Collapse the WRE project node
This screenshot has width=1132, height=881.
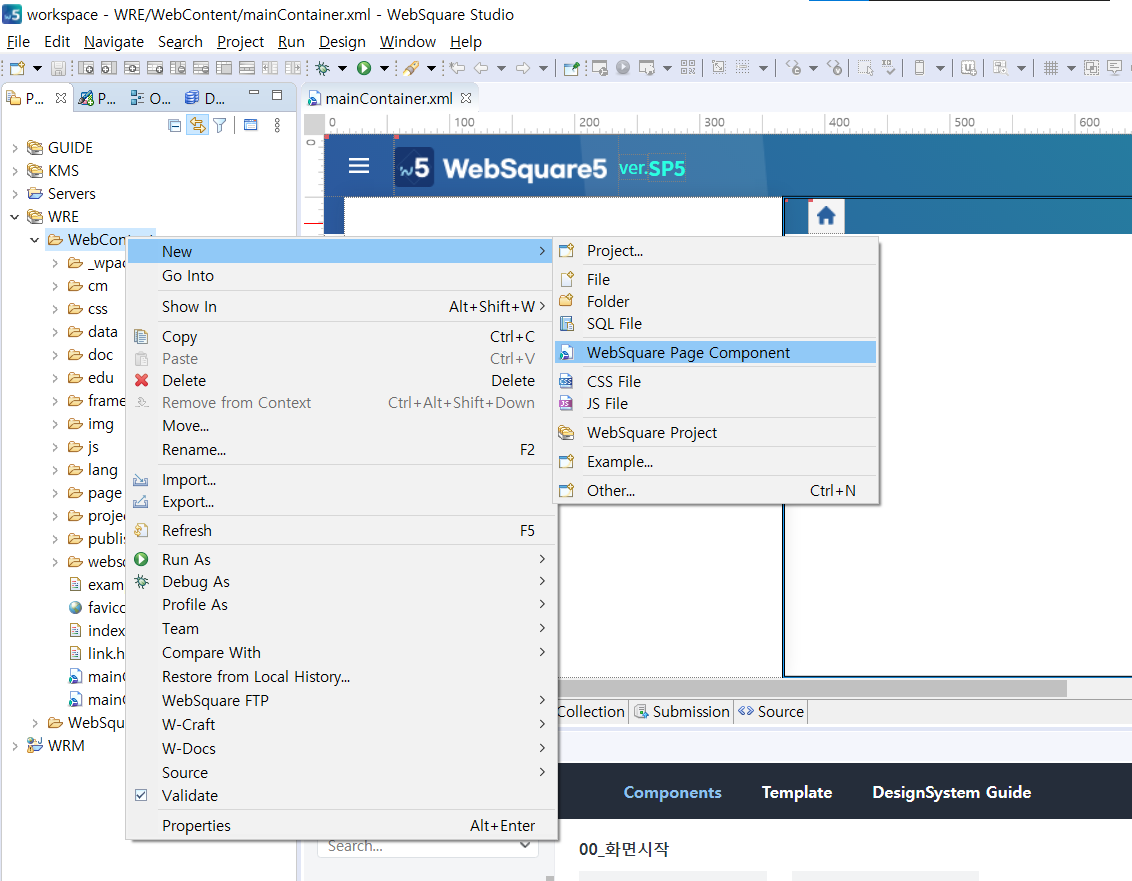15,217
